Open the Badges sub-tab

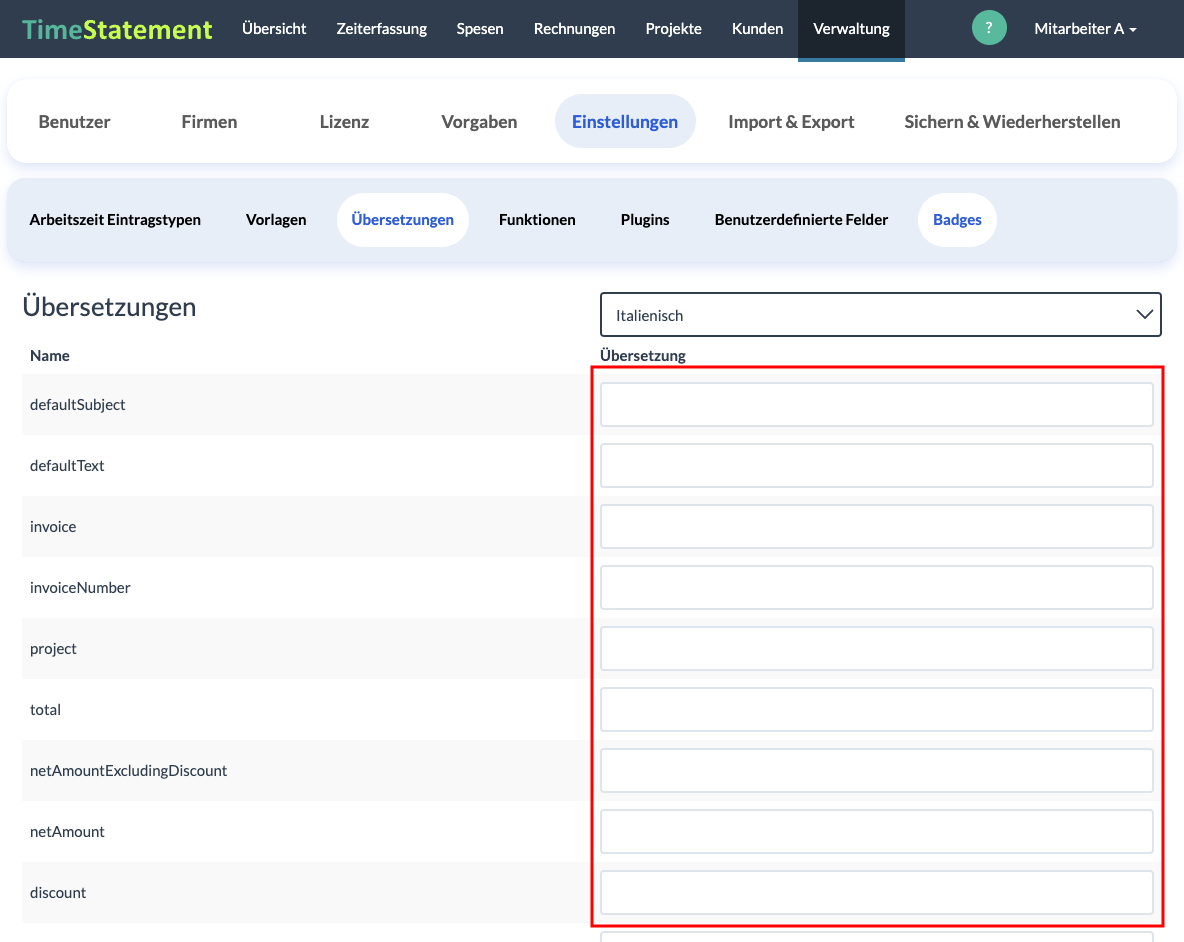coord(957,220)
